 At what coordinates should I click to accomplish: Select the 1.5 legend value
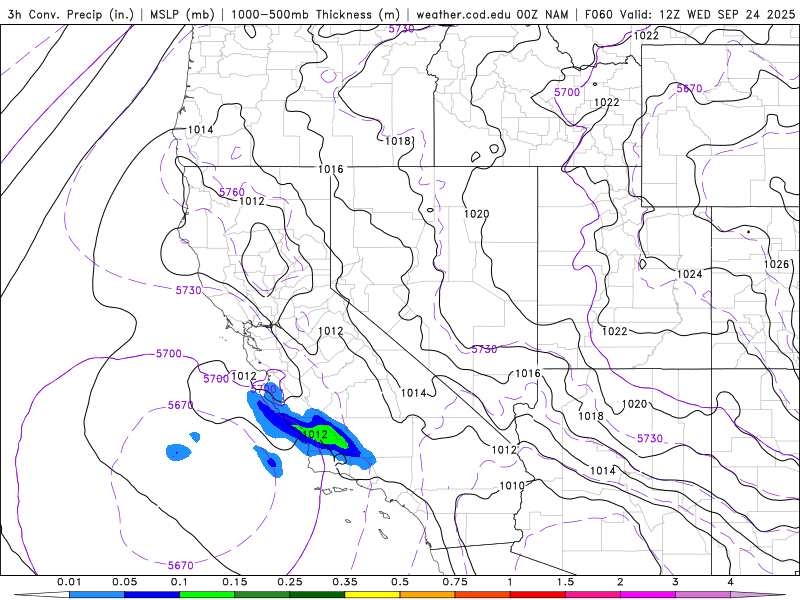click(x=565, y=582)
